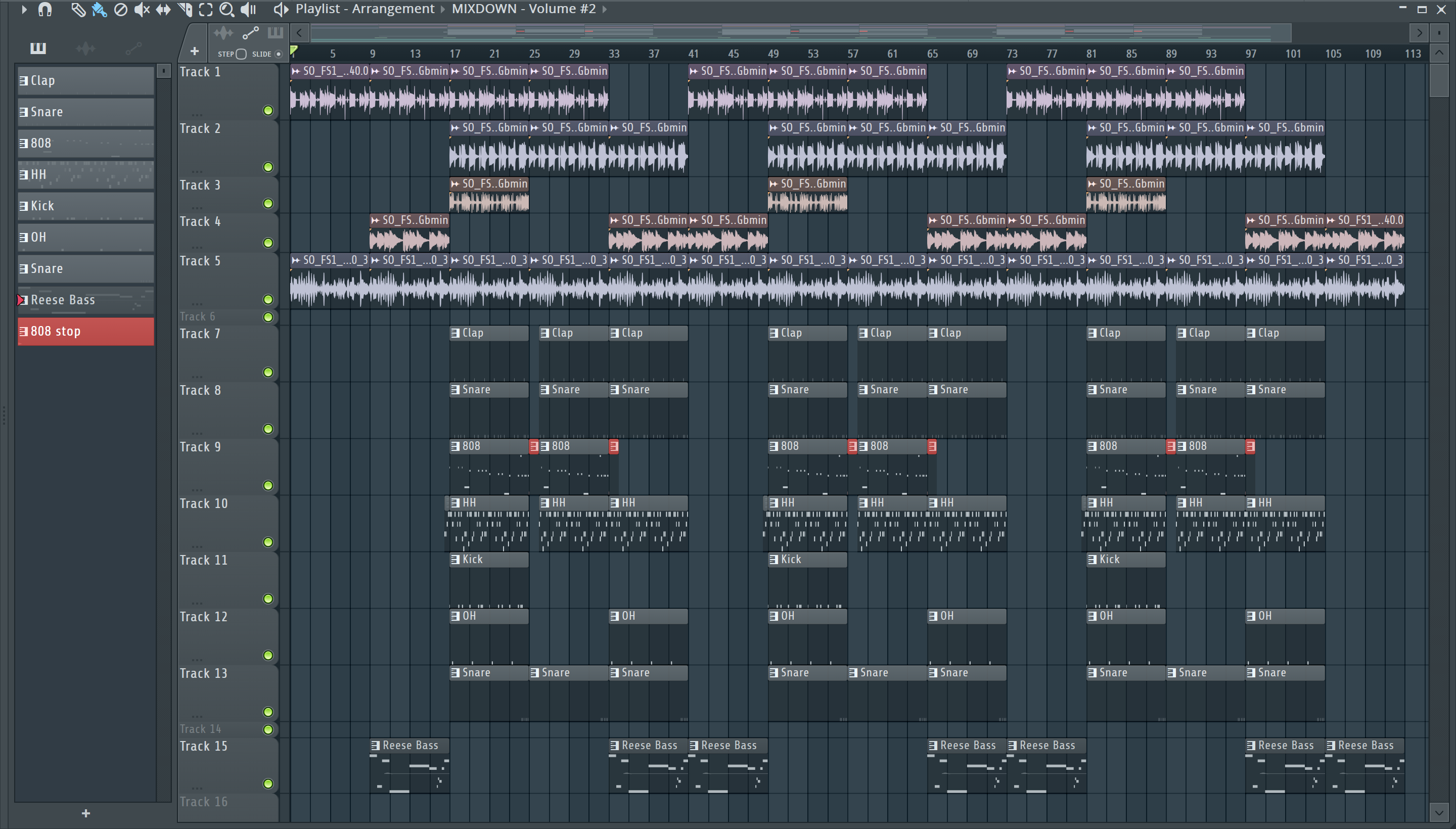Screen dimensions: 1456x829
Task: Click MIXDOWN - Volume #2 breadcrumb
Action: (x=524, y=9)
